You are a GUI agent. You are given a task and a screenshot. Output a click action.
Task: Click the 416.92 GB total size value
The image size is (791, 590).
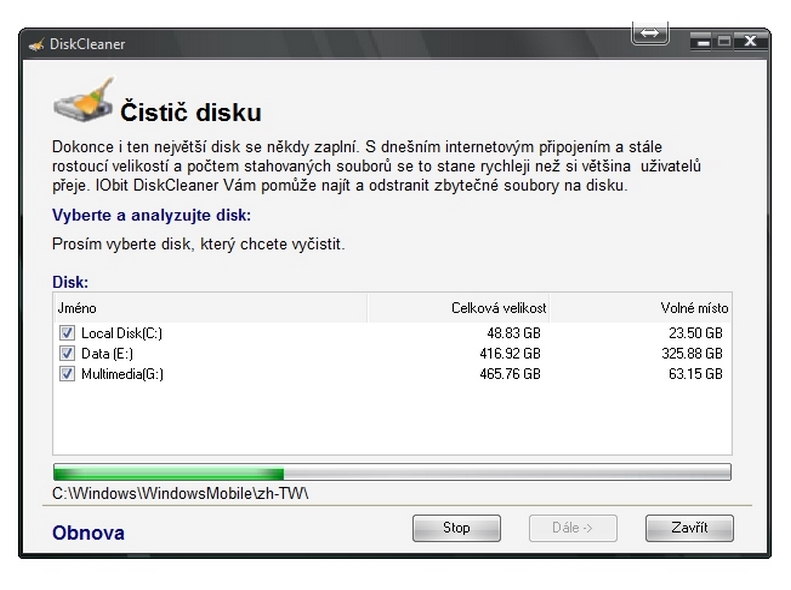point(510,353)
